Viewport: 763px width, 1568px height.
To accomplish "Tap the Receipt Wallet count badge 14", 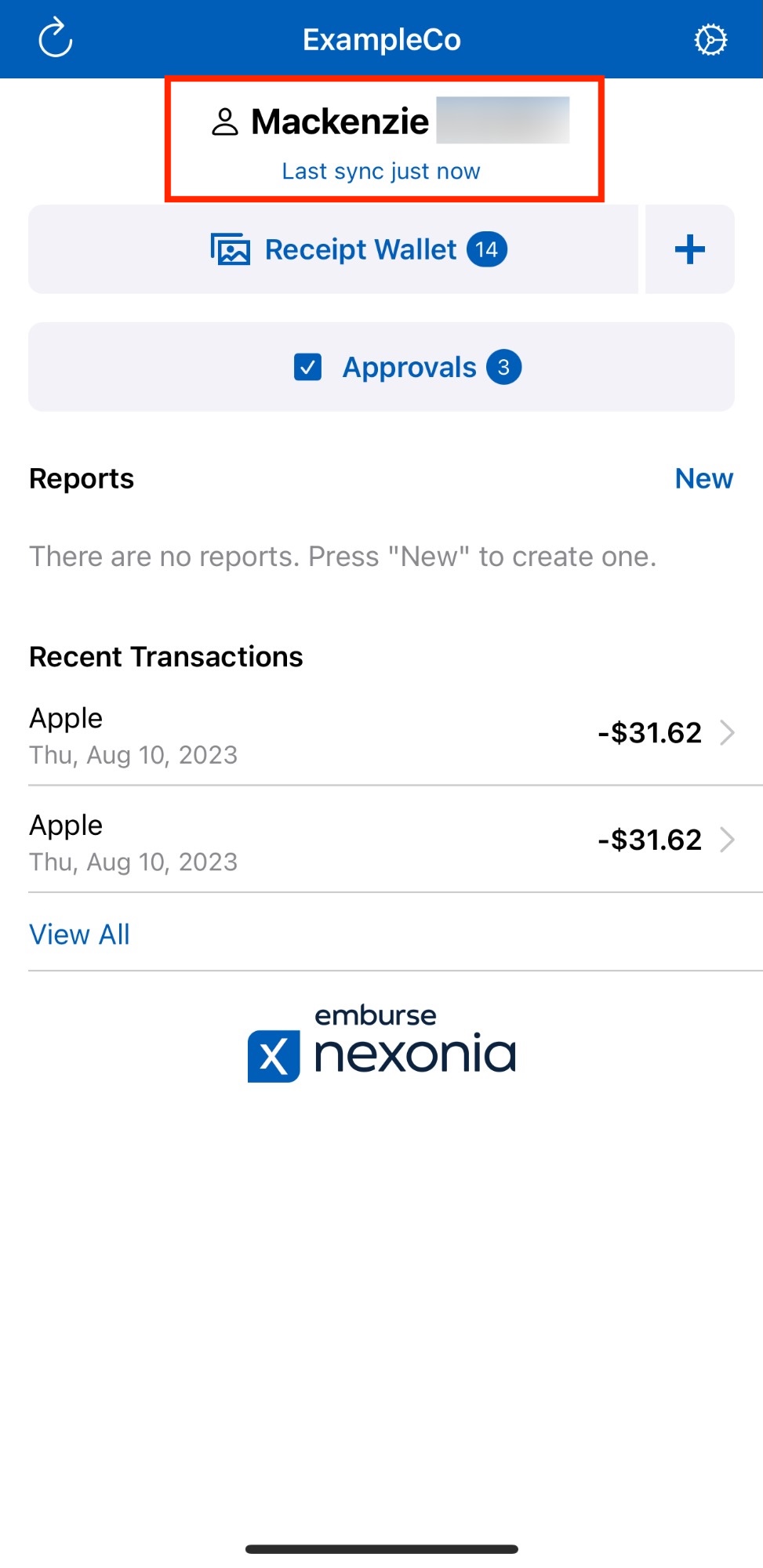I will (x=487, y=250).
